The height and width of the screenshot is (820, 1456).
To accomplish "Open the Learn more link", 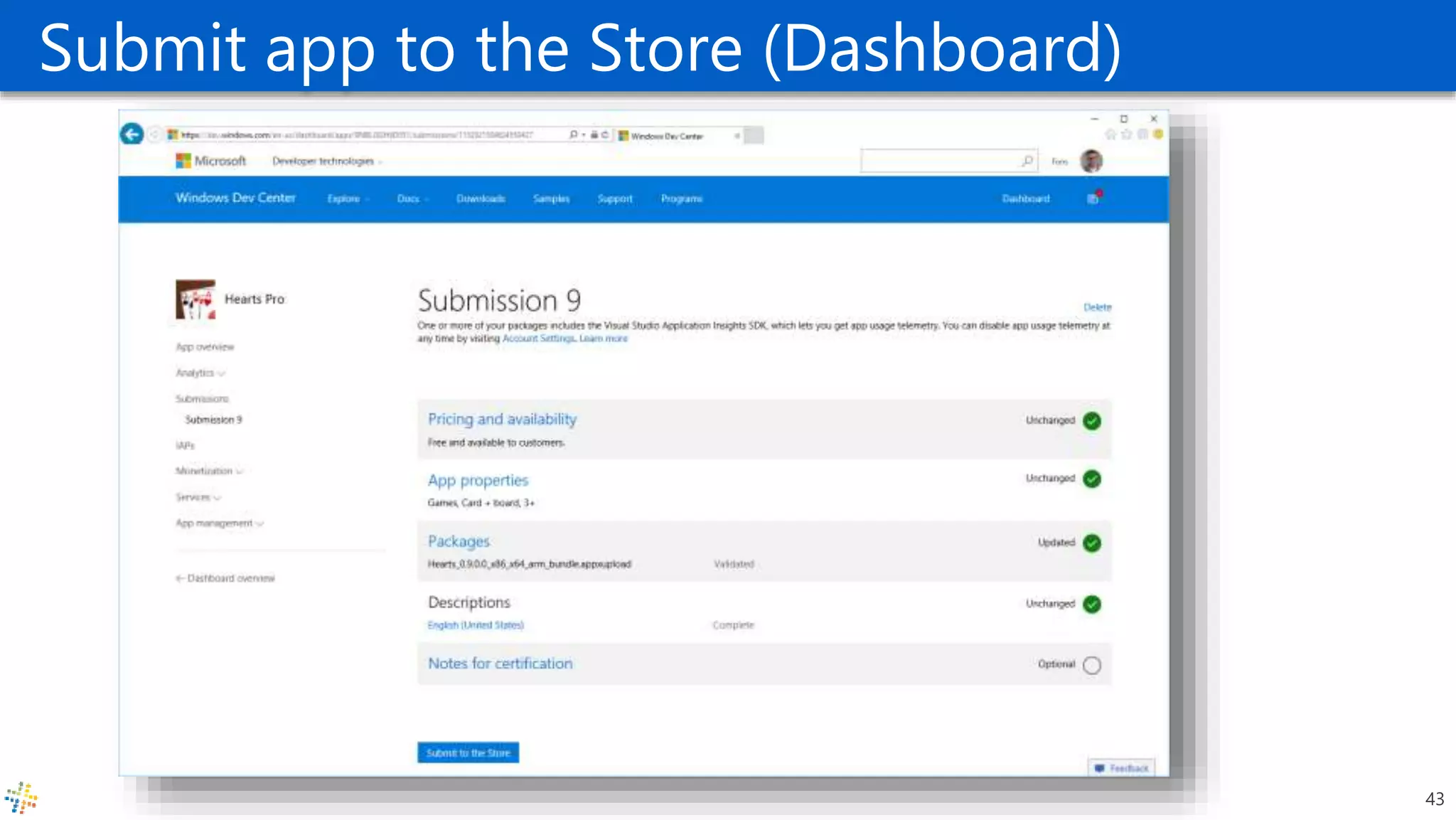I will [x=604, y=339].
